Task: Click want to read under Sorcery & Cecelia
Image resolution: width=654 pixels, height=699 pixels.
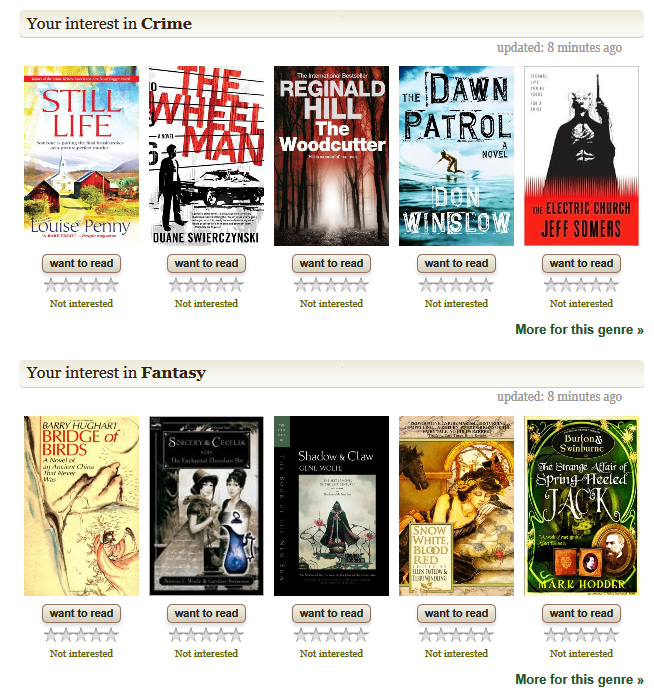Action: [x=206, y=613]
